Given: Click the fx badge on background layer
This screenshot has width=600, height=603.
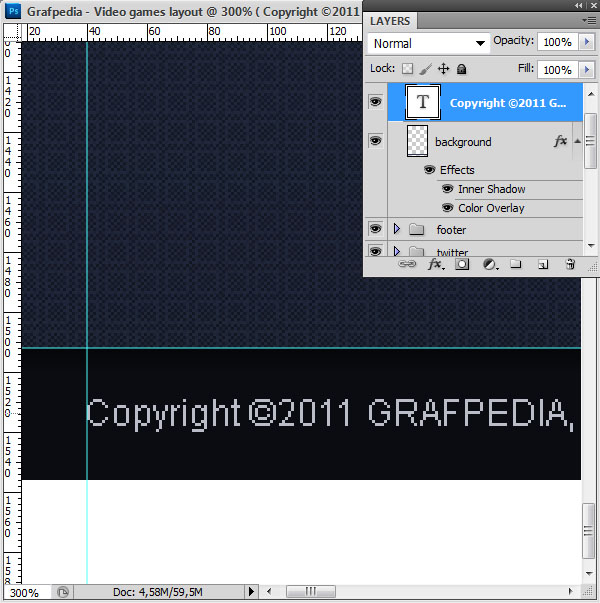Looking at the screenshot, I should pyautogui.click(x=560, y=141).
